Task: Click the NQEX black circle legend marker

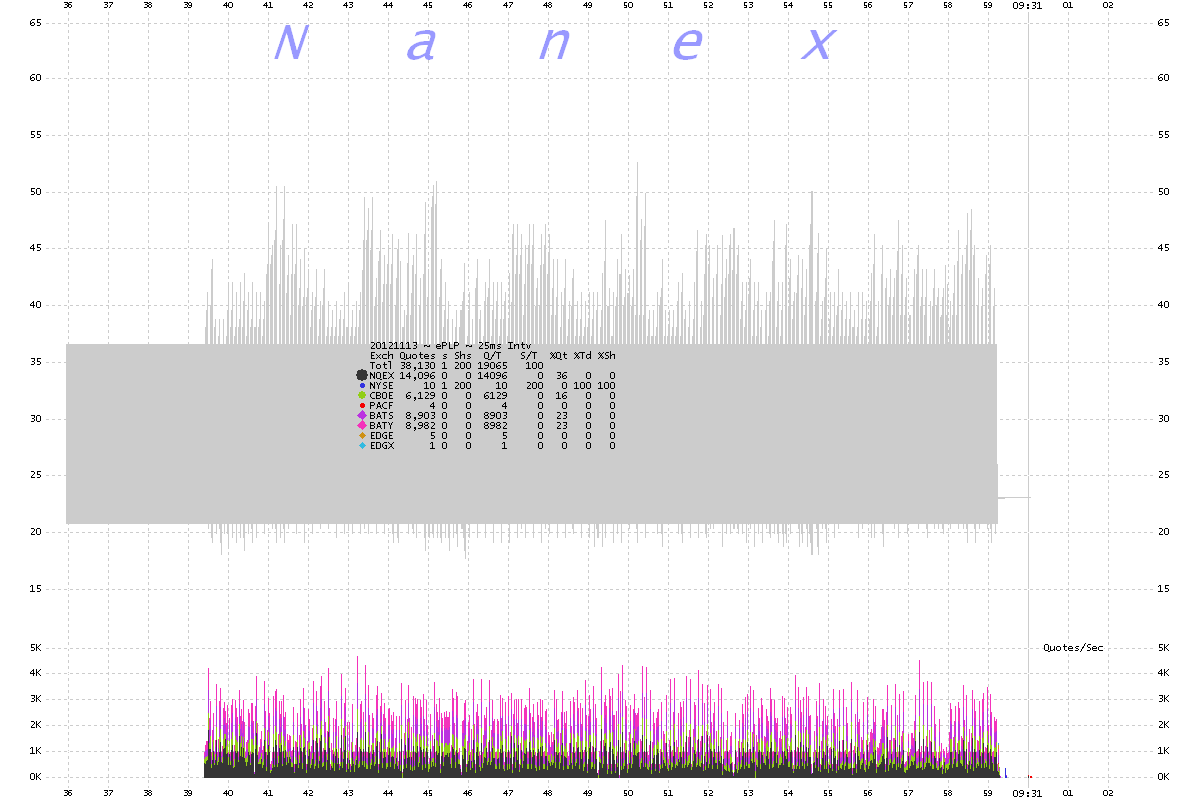Action: point(362,375)
